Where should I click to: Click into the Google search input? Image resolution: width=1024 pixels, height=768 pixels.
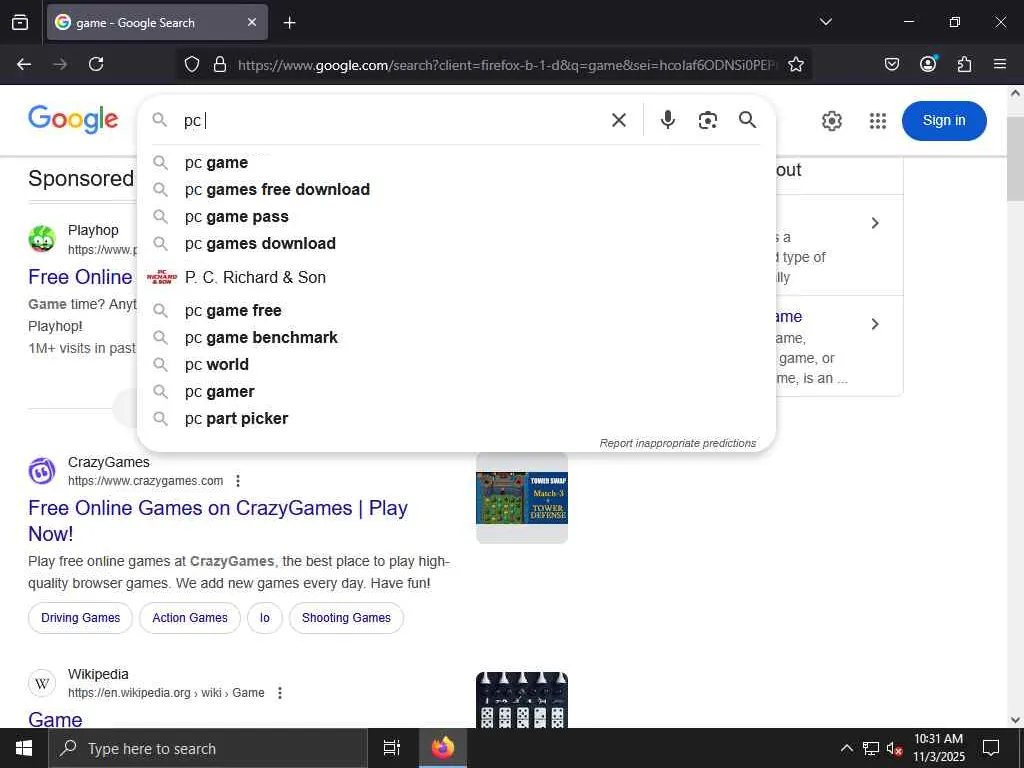tap(392, 120)
